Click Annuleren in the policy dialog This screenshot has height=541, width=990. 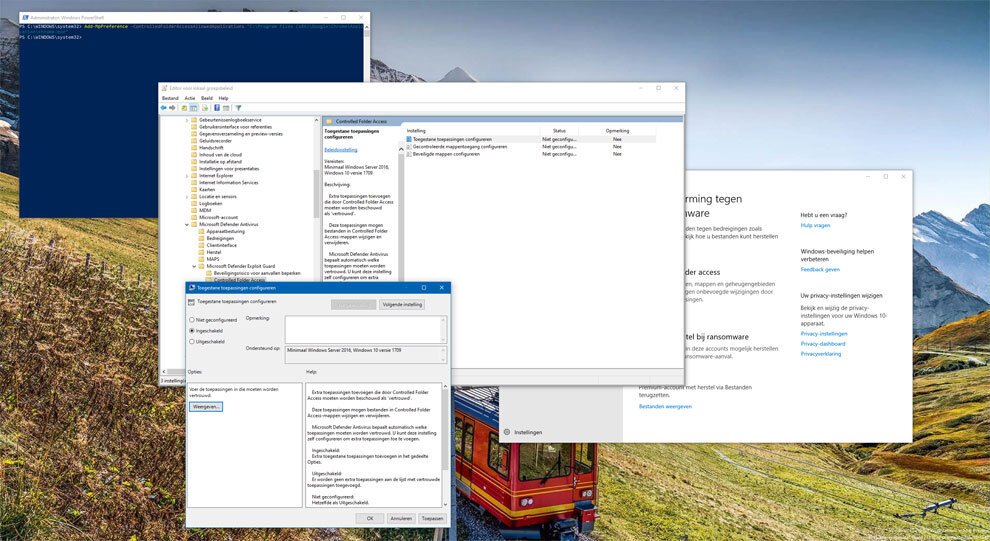[x=401, y=518]
